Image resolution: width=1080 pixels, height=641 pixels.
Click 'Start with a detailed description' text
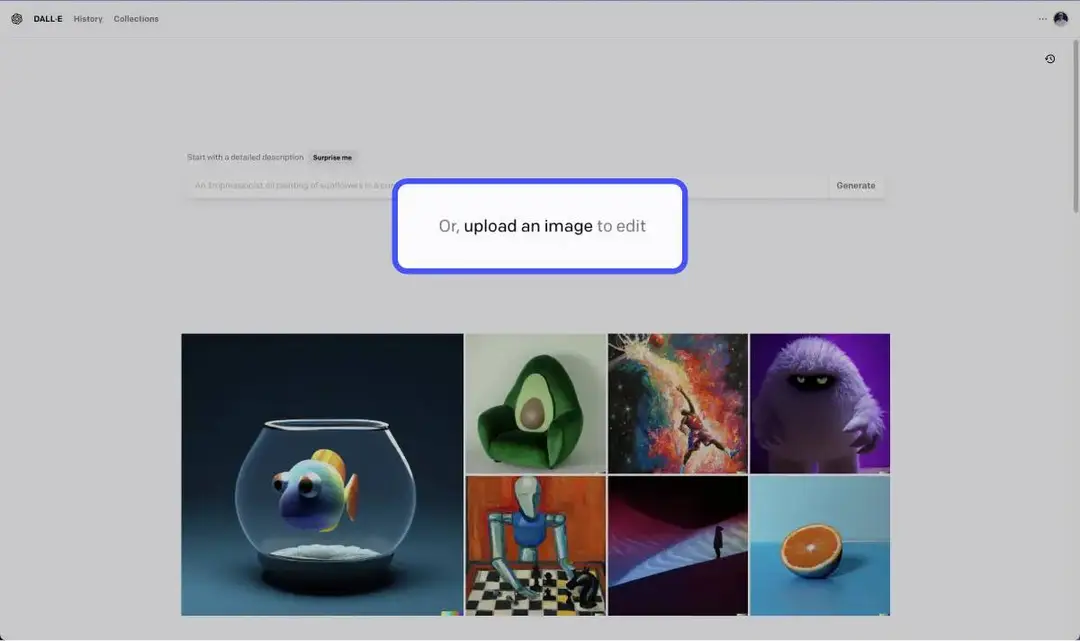(x=245, y=158)
